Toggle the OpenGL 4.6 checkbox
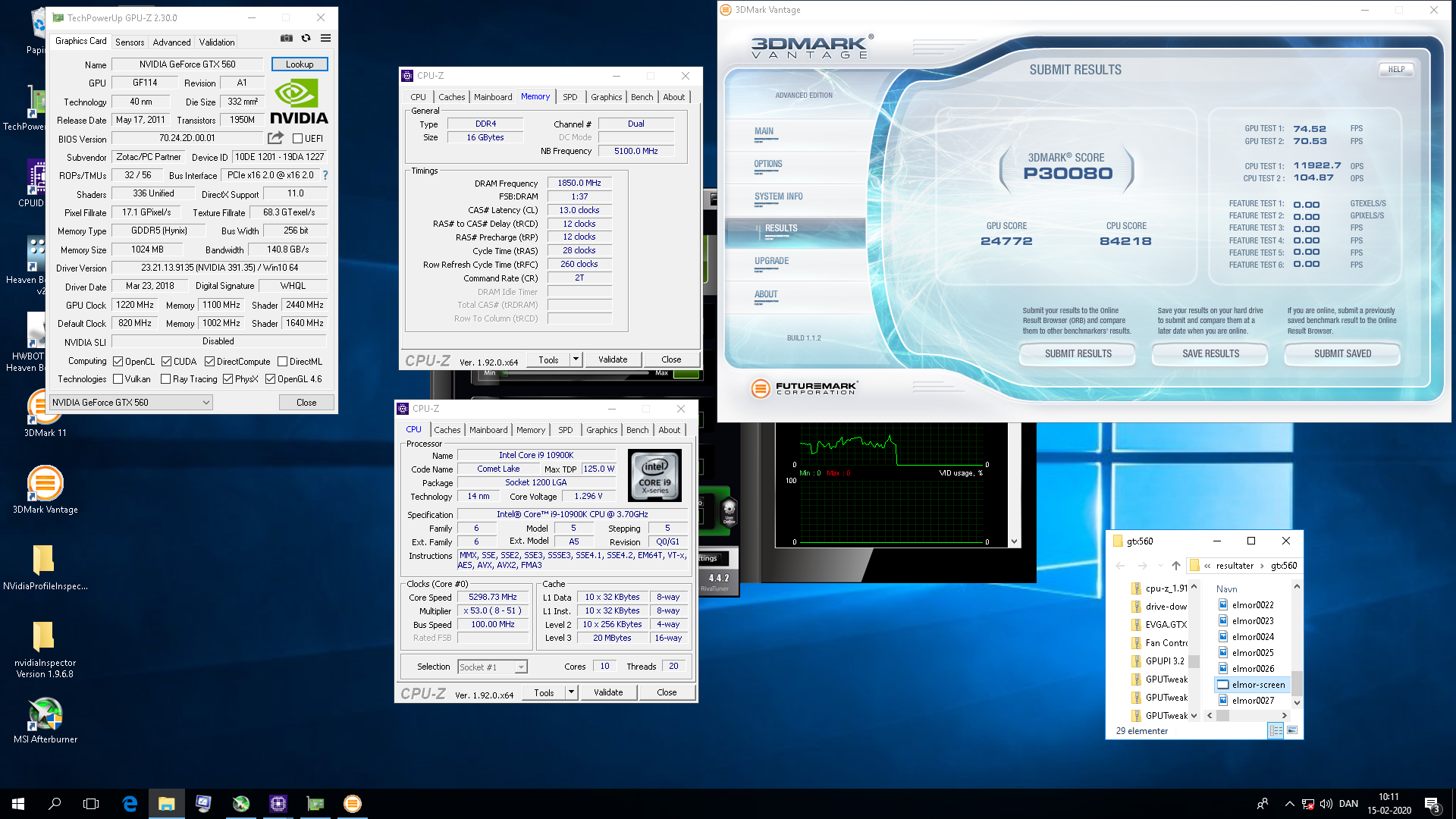Screen dimensions: 1456x819 (x=270, y=379)
